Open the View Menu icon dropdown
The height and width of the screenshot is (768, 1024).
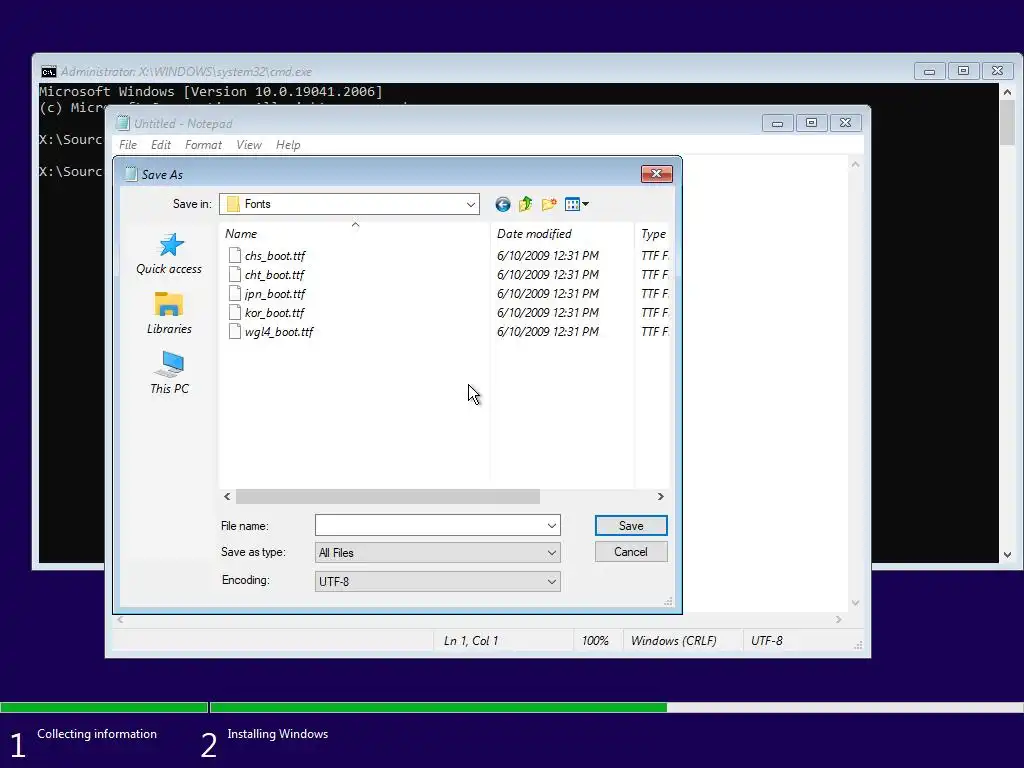point(577,204)
